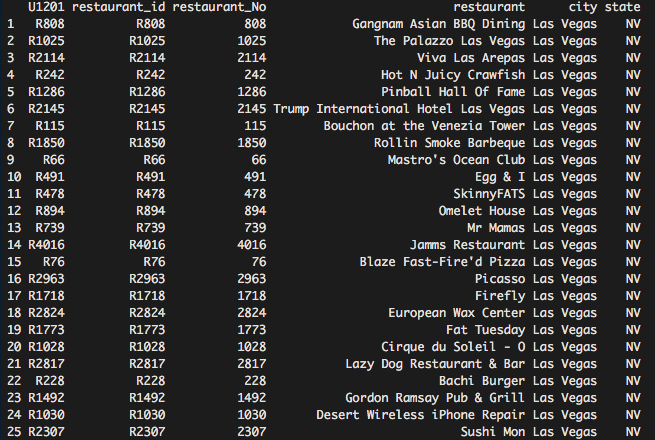Click restaurant_id cell R894
The width and height of the screenshot is (655, 440).
pyautogui.click(x=151, y=211)
